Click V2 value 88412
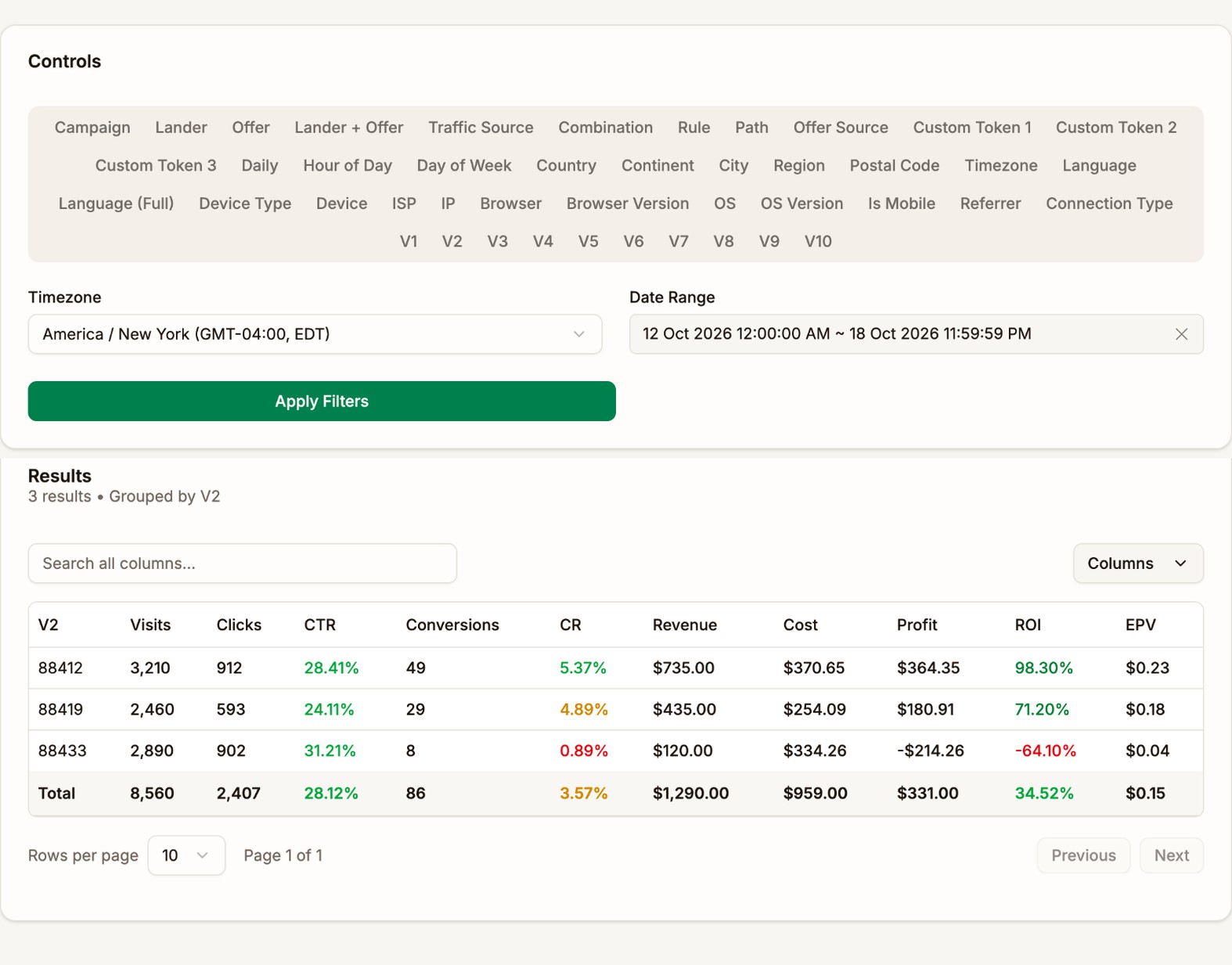Image resolution: width=1232 pixels, height=965 pixels. pos(60,668)
